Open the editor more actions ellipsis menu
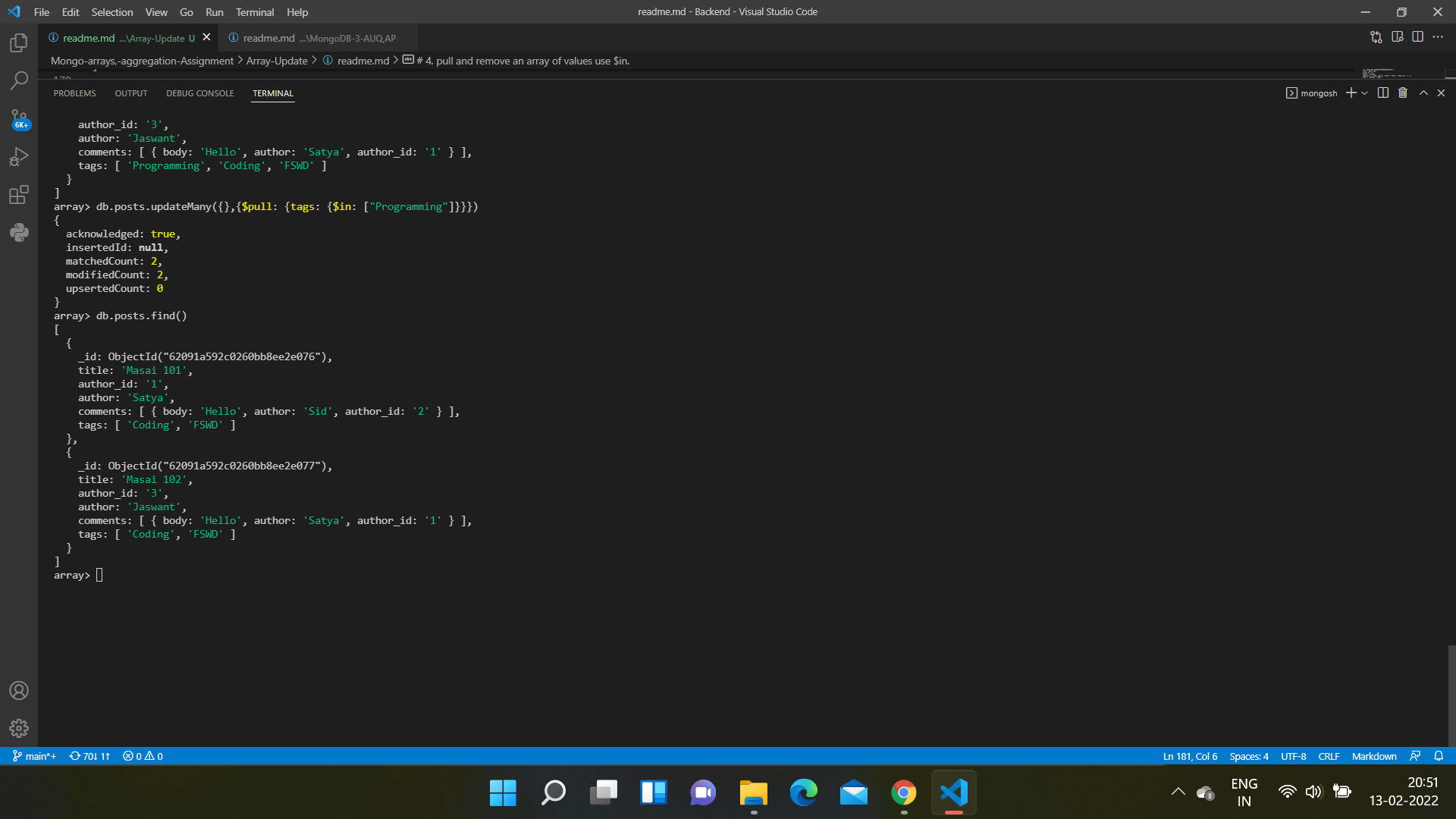Viewport: 1456px width, 819px height. [x=1439, y=36]
